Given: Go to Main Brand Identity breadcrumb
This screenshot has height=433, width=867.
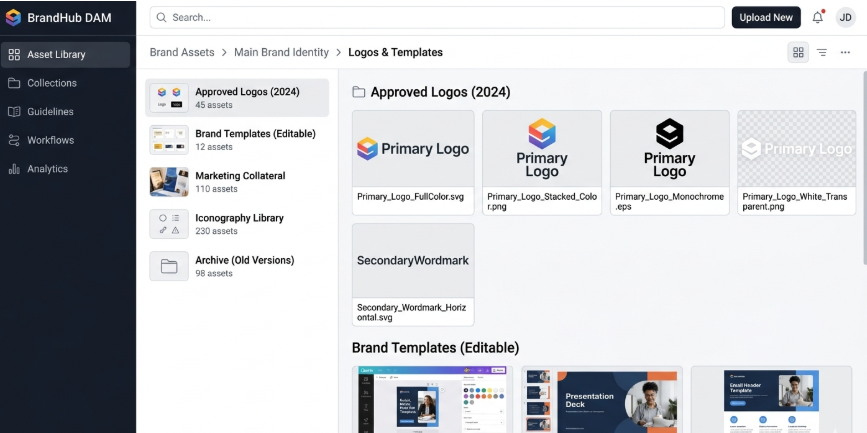Looking at the screenshot, I should pyautogui.click(x=281, y=53).
